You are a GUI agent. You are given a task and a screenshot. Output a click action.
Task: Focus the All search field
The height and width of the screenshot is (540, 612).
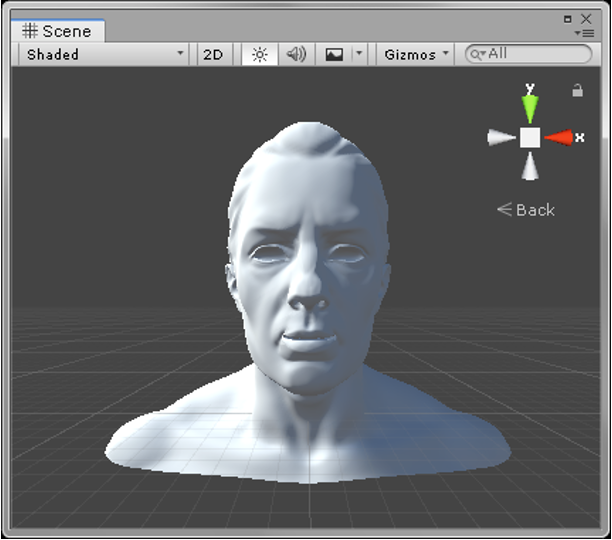[528, 54]
